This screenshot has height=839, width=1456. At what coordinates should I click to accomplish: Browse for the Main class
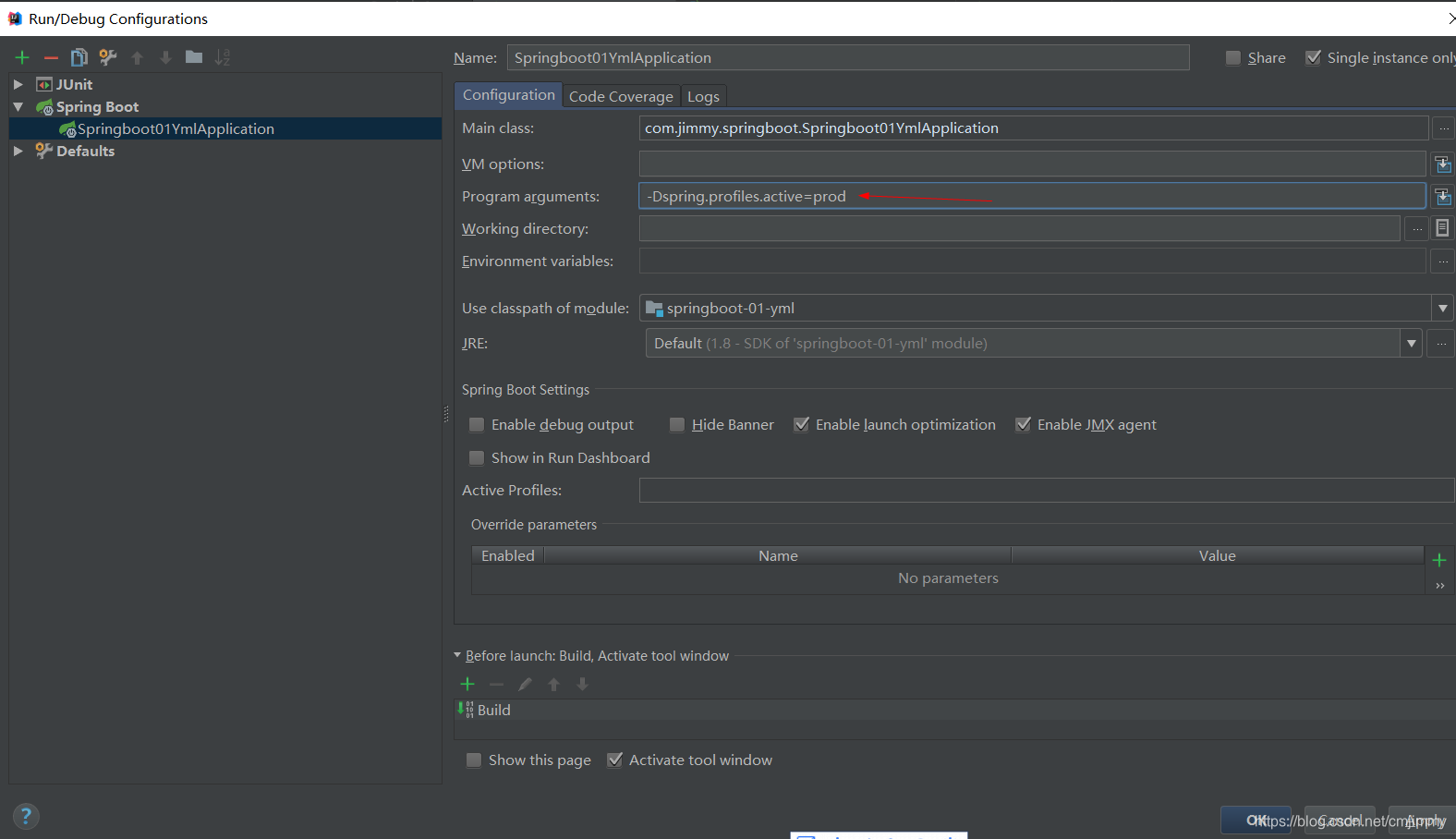pyautogui.click(x=1443, y=128)
